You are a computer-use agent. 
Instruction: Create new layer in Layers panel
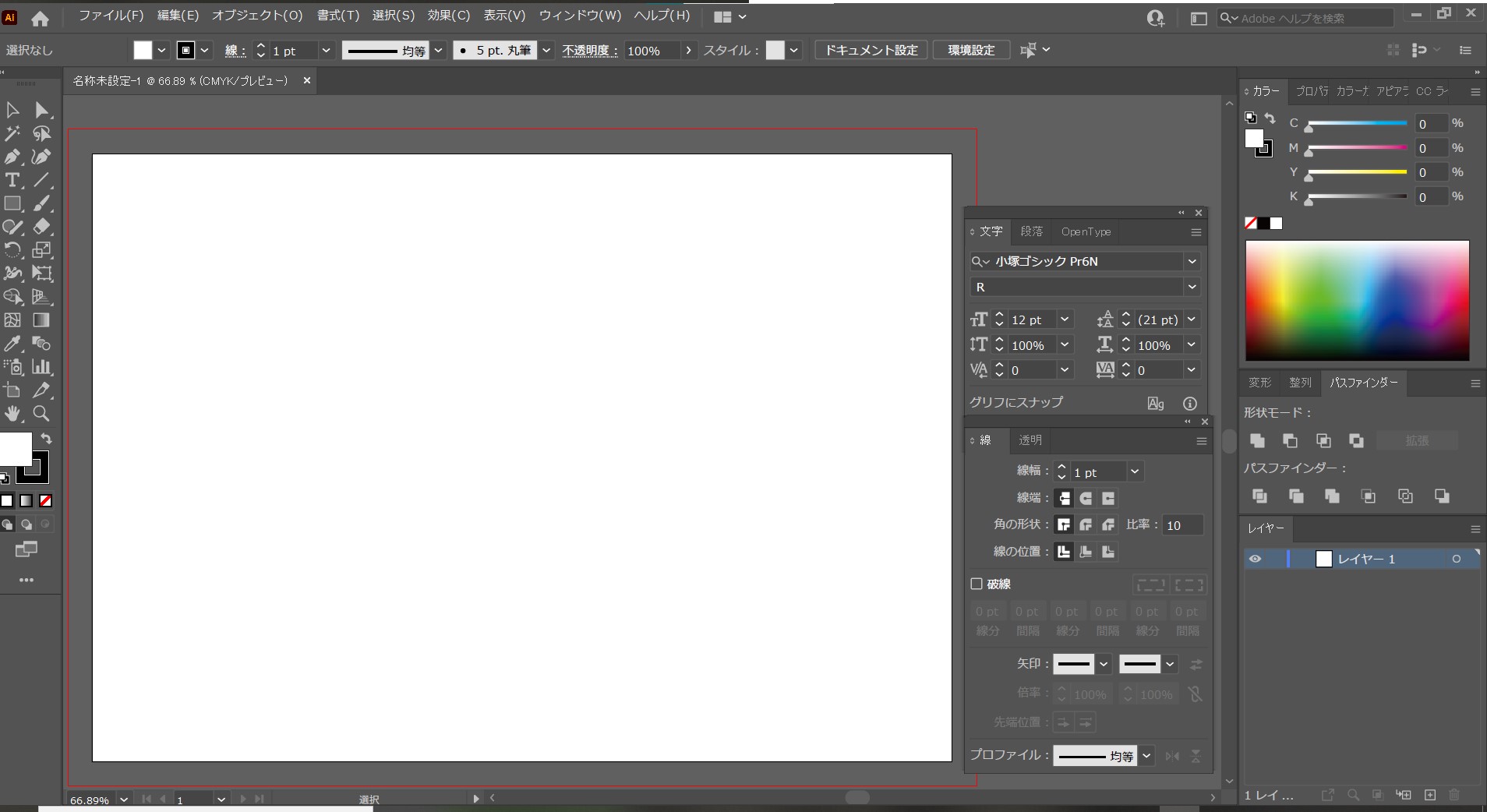coord(1430,795)
